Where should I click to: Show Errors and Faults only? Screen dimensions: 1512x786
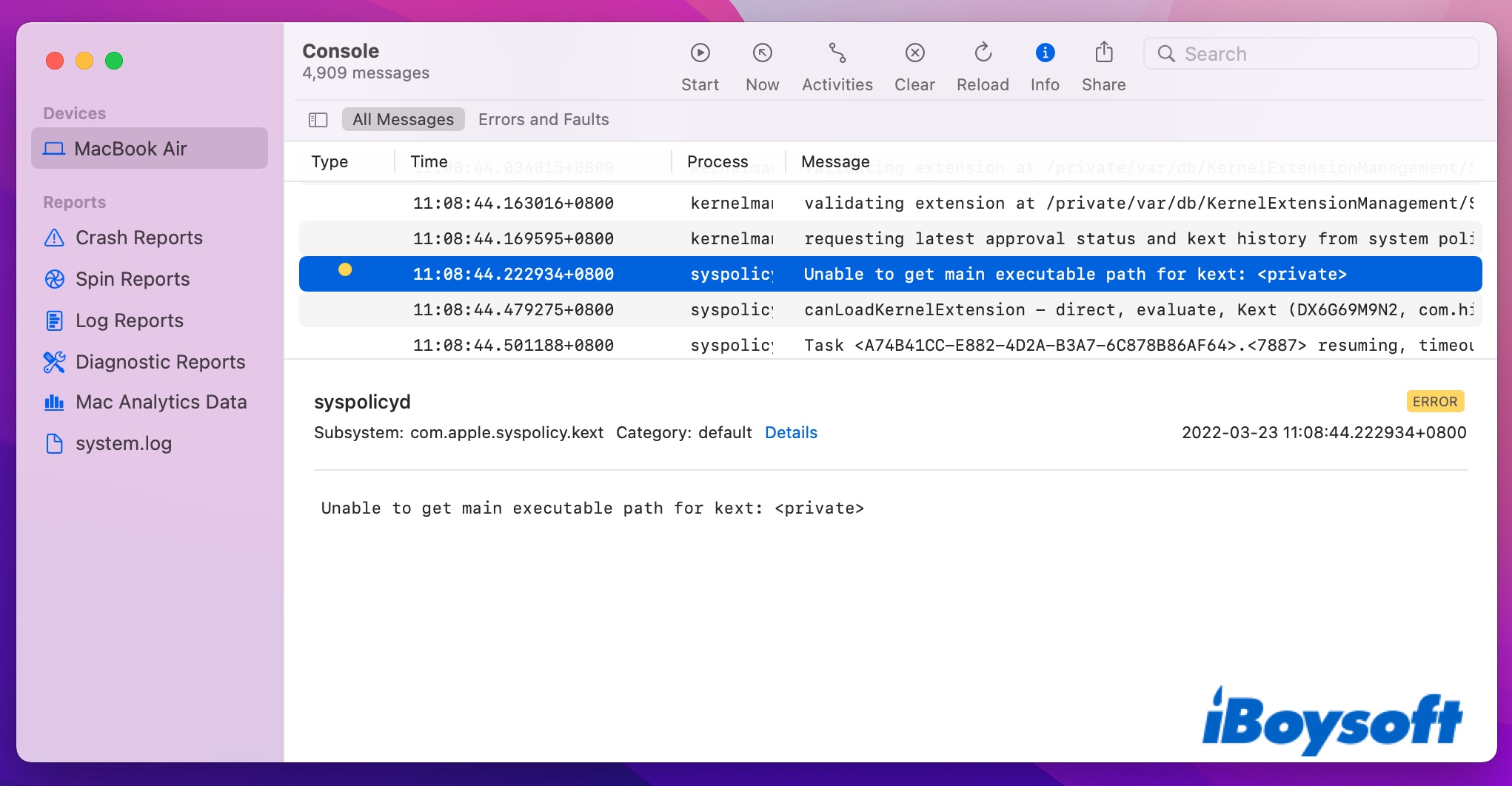(x=543, y=120)
